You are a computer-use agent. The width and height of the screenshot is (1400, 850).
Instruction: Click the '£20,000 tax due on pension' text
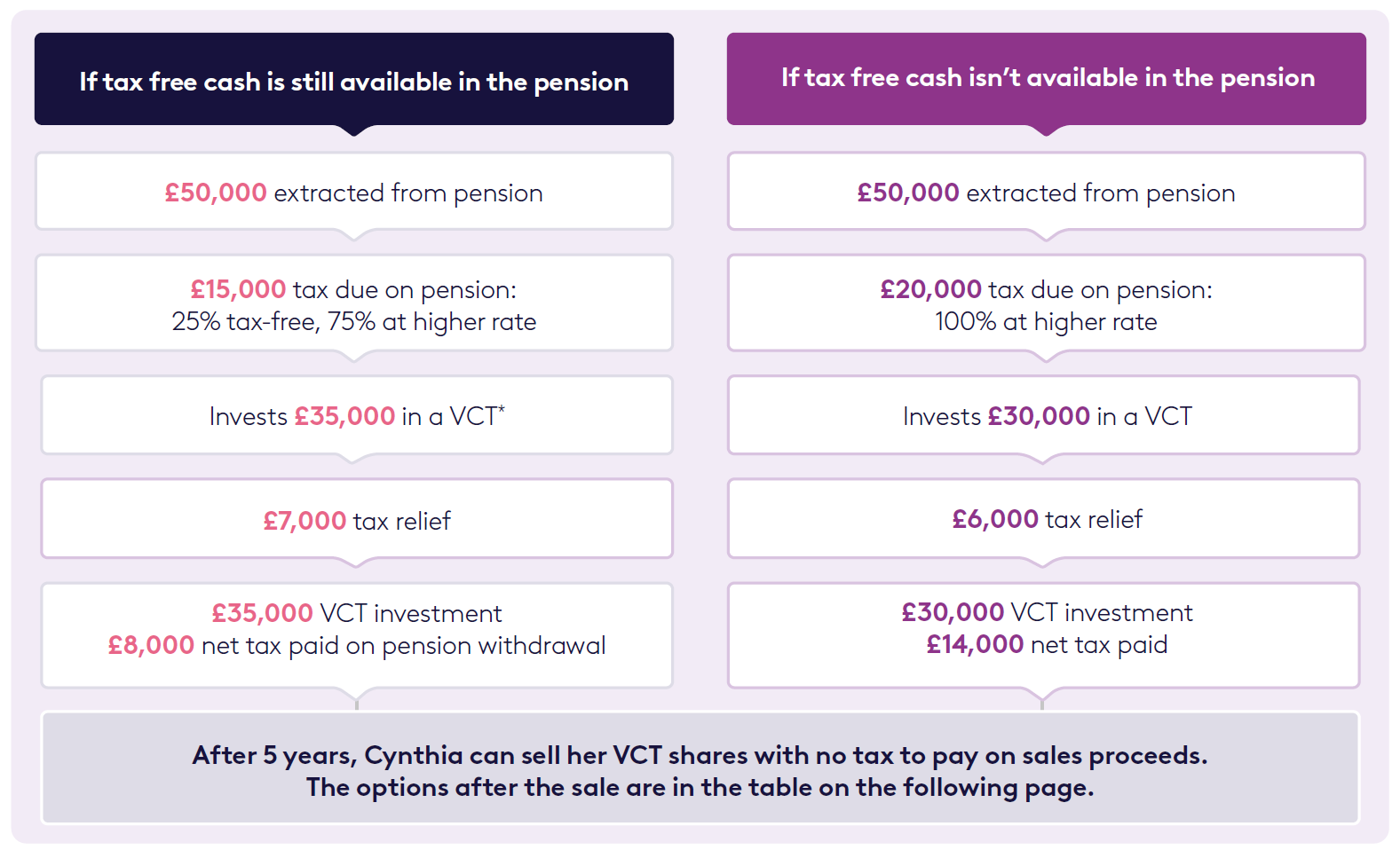[1046, 289]
